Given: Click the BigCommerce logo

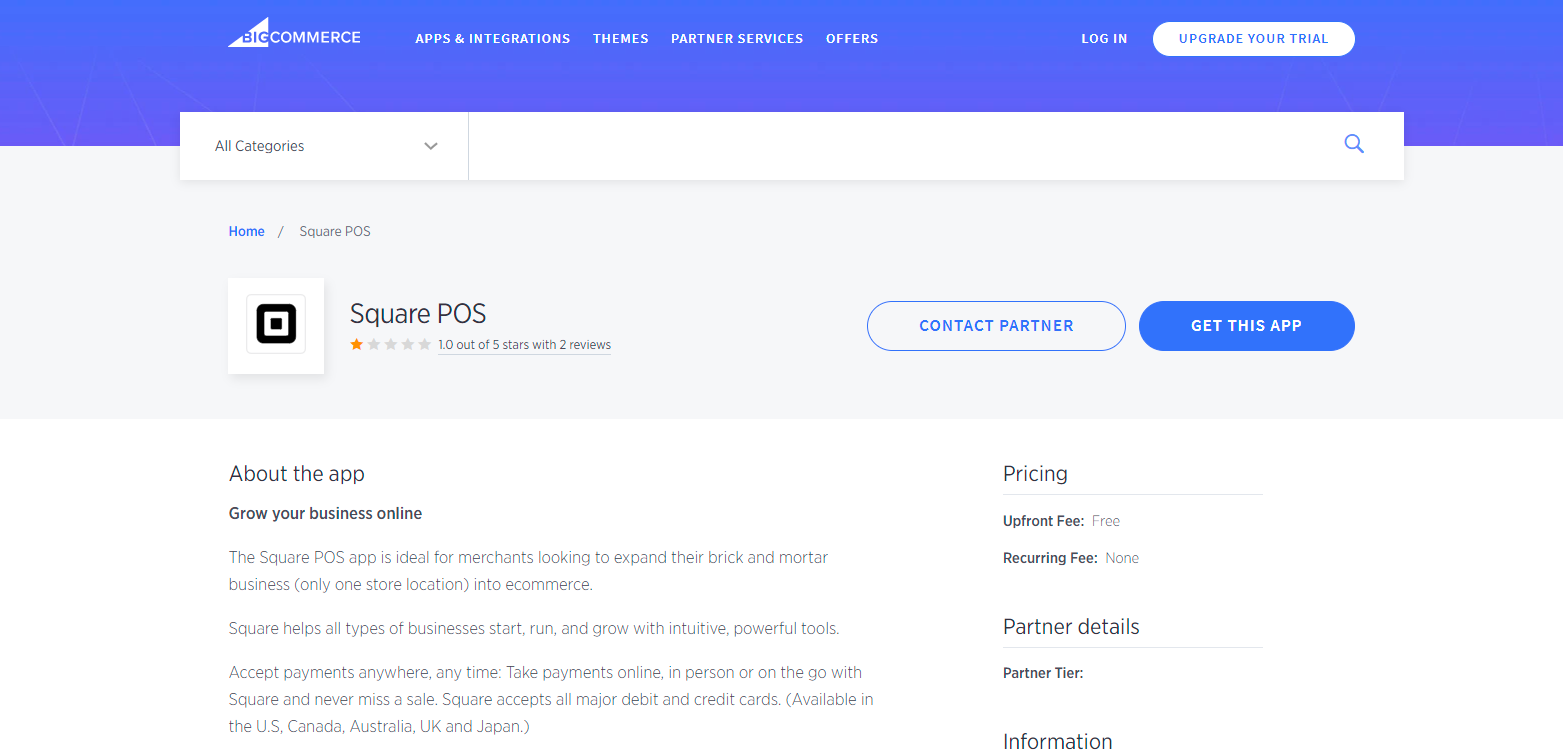Looking at the screenshot, I should pos(294,35).
